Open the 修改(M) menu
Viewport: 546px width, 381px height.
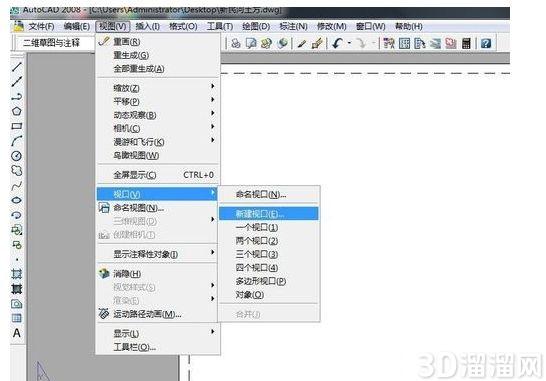tap(332, 26)
